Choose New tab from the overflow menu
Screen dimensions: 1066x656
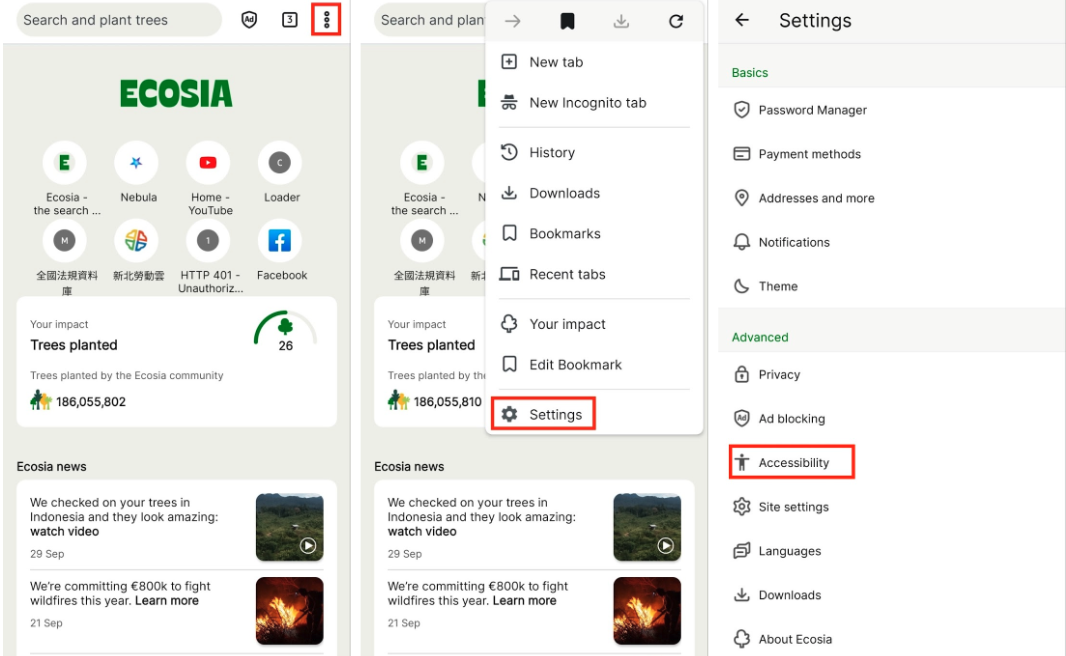click(594, 62)
